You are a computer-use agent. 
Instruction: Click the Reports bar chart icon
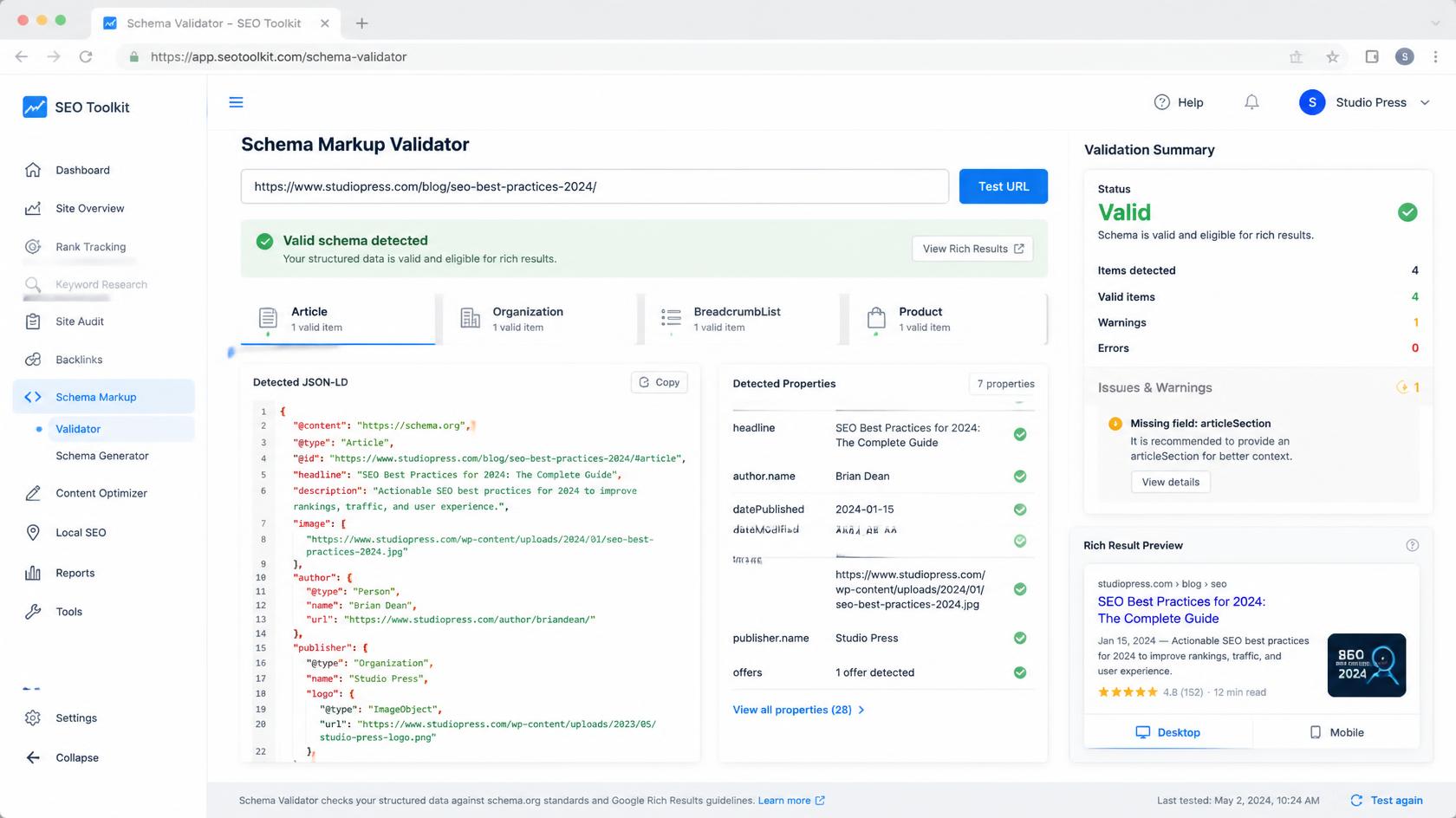point(33,573)
